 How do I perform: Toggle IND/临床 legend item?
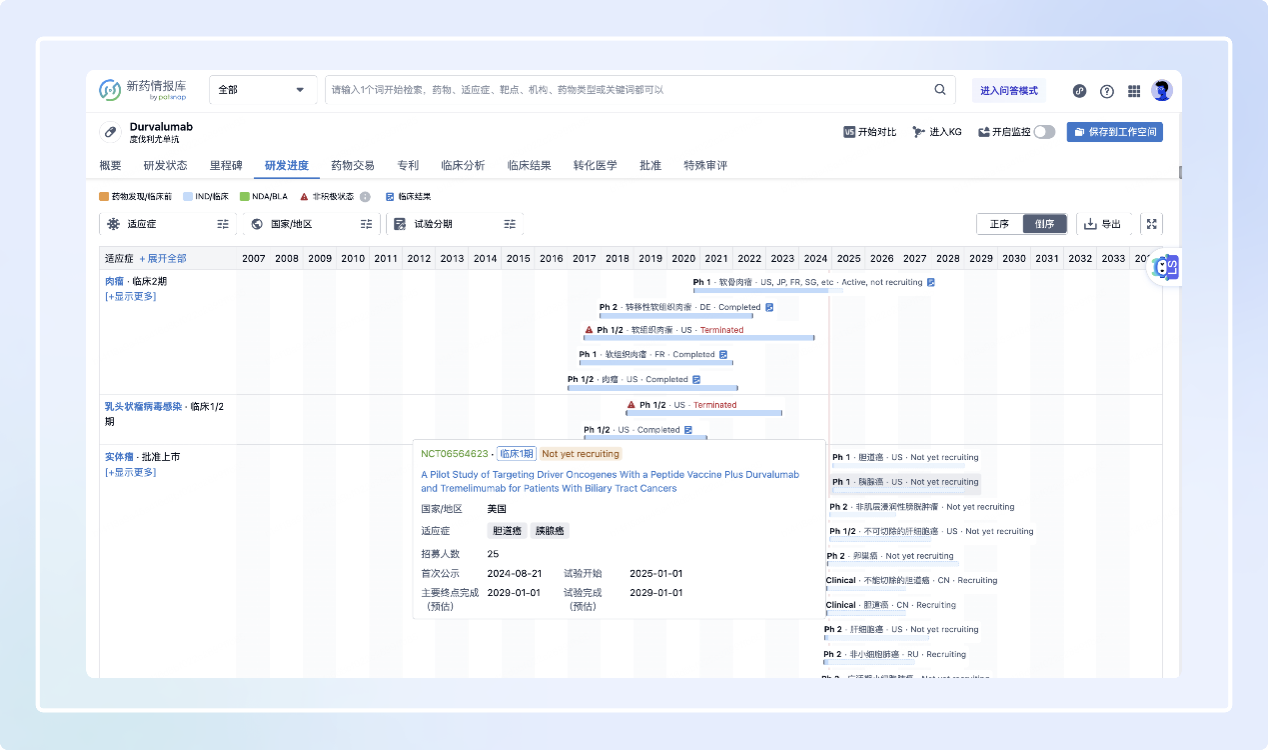tap(206, 197)
